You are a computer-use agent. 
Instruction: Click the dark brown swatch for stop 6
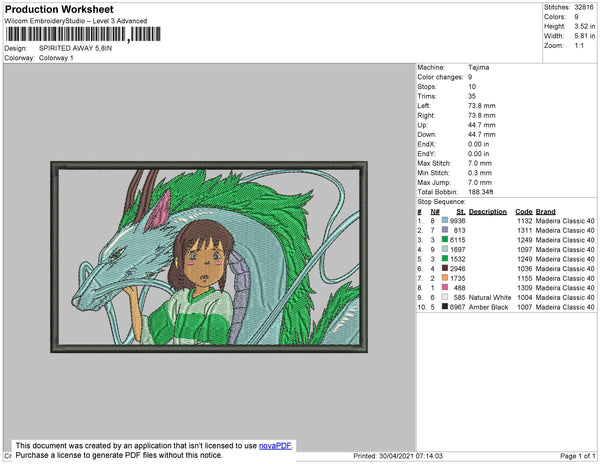445,268
